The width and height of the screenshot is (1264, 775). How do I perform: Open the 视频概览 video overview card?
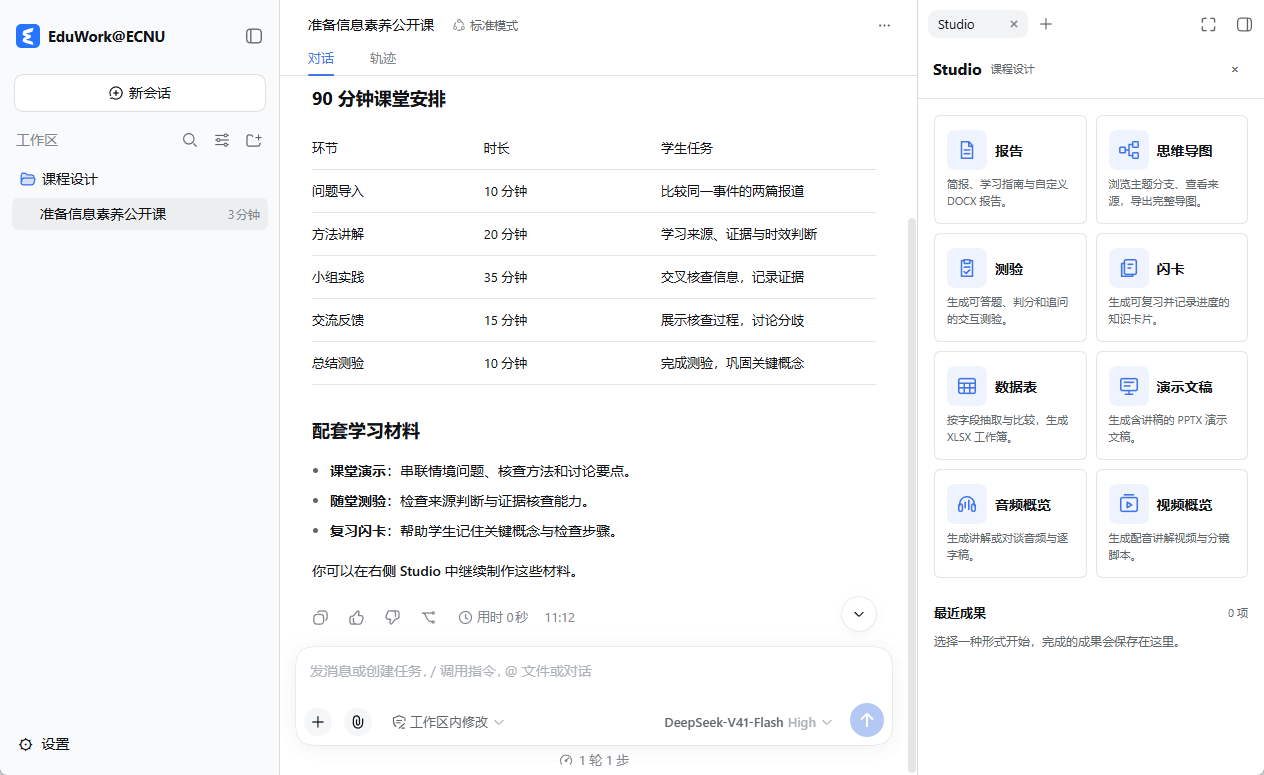(x=1172, y=523)
